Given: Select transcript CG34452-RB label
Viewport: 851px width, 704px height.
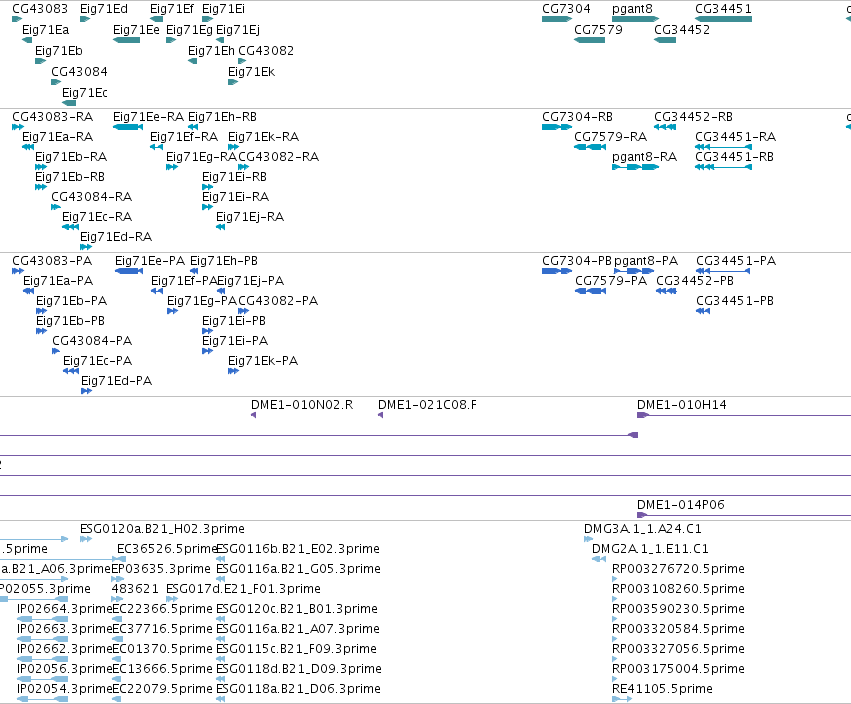Looking at the screenshot, I should coord(693,117).
